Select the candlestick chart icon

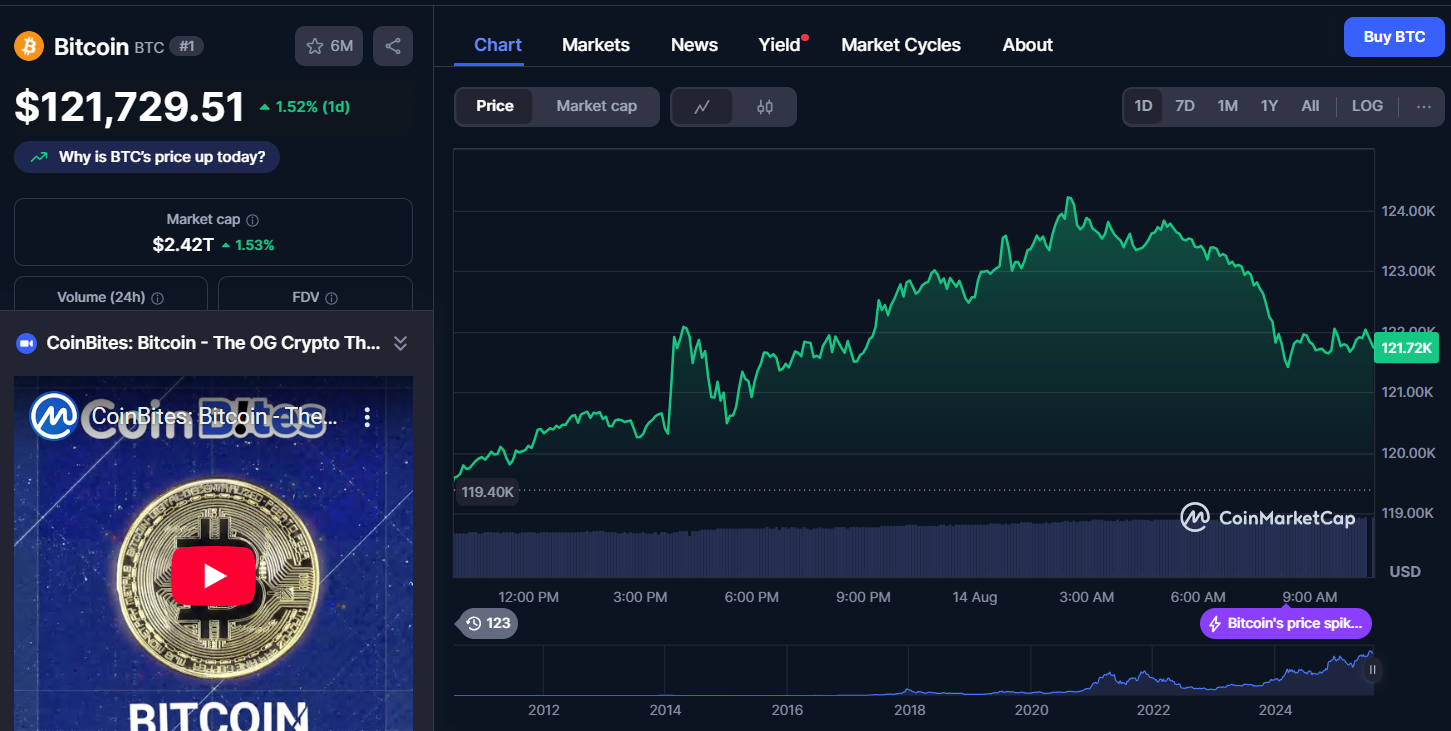(765, 107)
